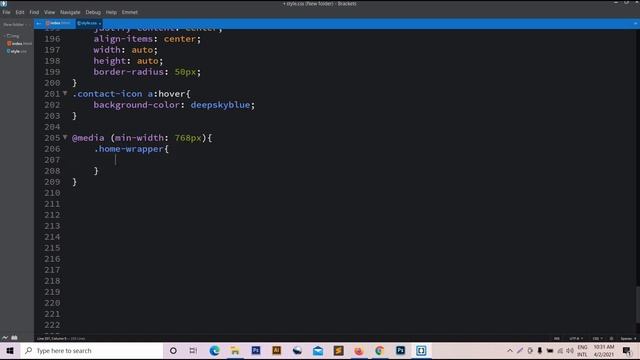Viewport: 640px width, 360px height.
Task: Click the network tray icon
Action: tap(560, 351)
